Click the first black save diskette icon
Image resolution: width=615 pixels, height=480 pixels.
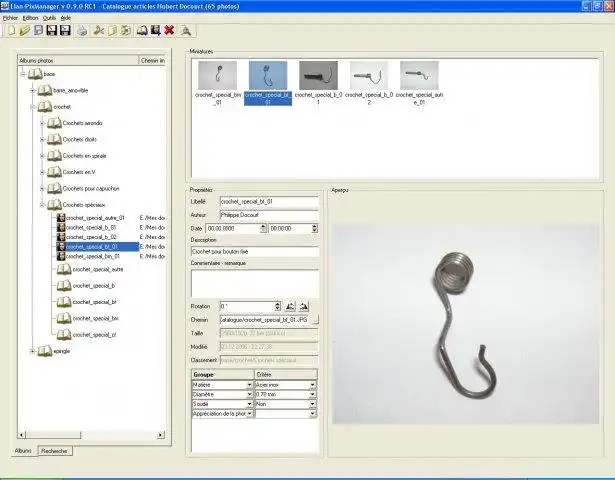(x=52, y=30)
